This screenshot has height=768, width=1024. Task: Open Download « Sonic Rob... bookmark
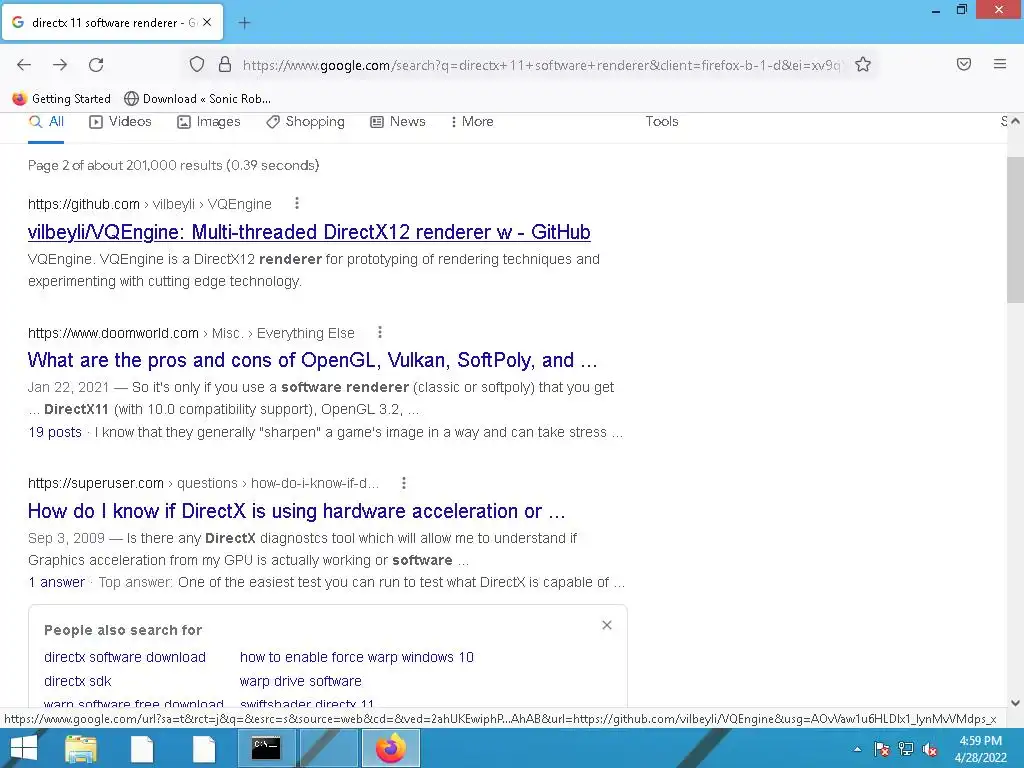[197, 99]
